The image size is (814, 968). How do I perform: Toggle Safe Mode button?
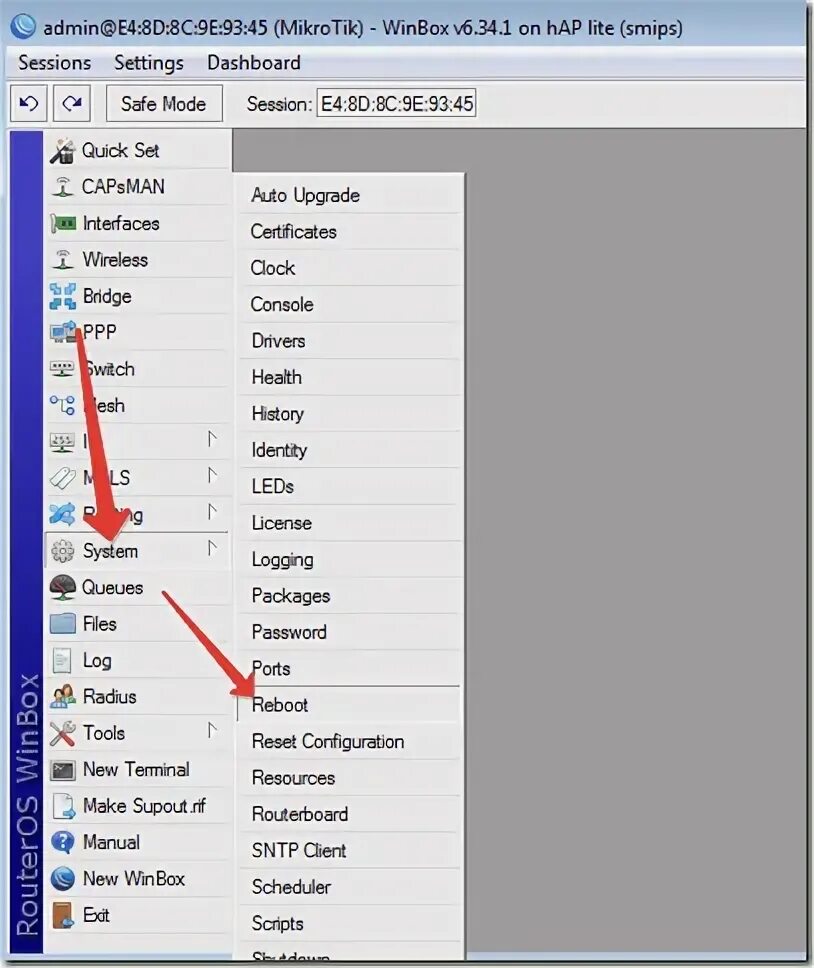click(x=164, y=104)
